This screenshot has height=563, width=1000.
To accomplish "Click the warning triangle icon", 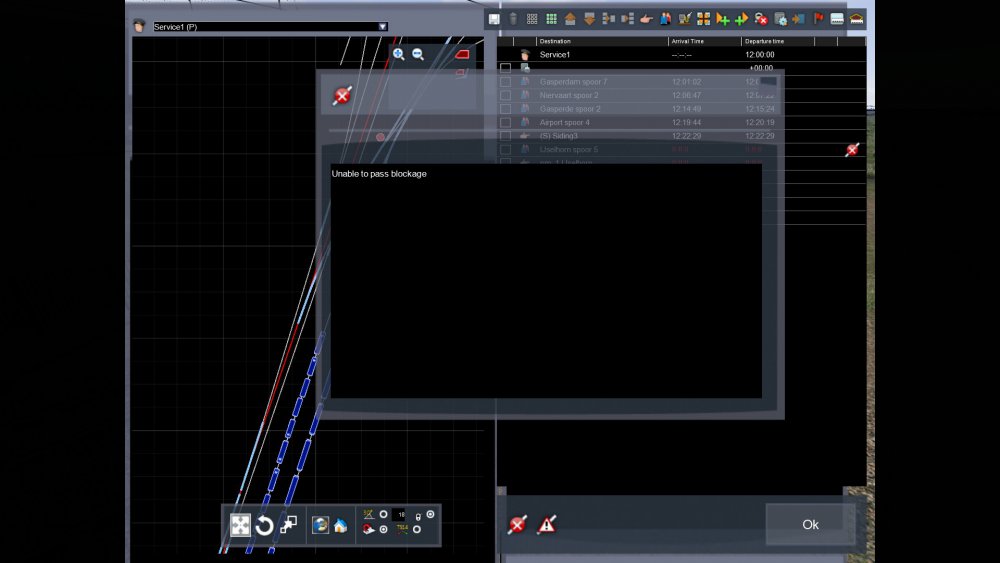I will click(x=547, y=524).
